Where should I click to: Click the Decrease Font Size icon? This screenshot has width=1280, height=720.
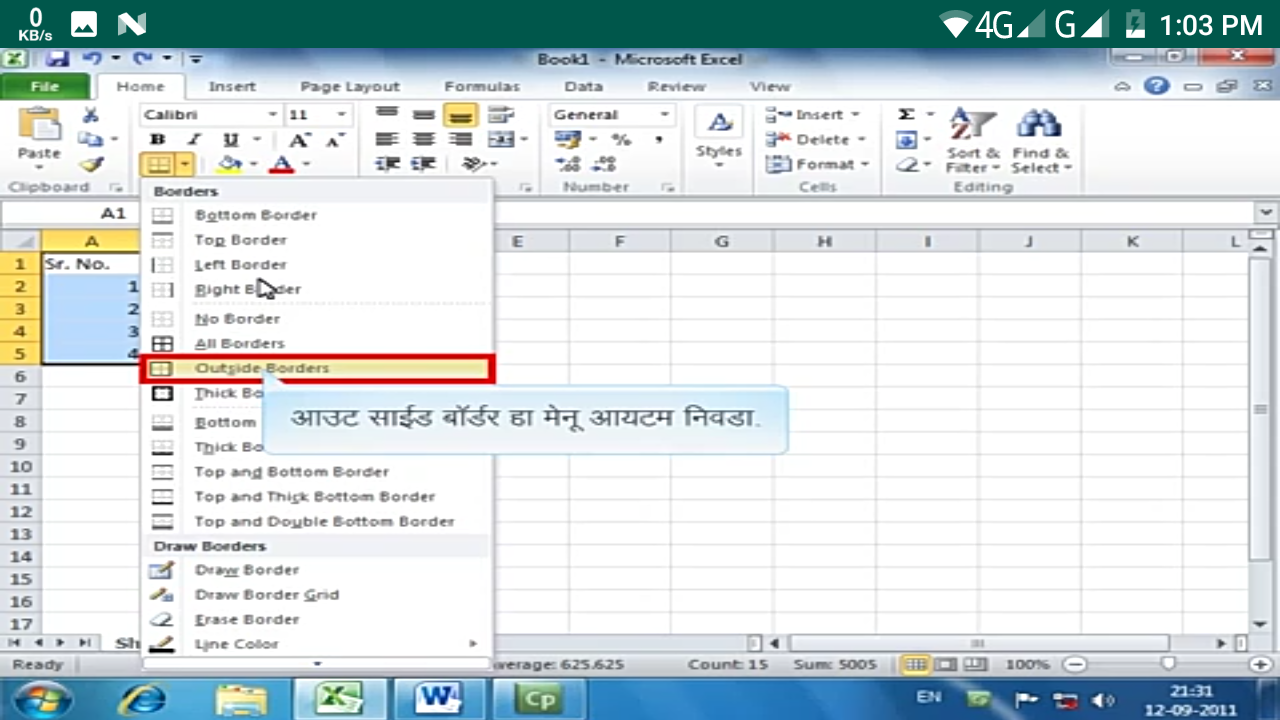pyautogui.click(x=334, y=140)
